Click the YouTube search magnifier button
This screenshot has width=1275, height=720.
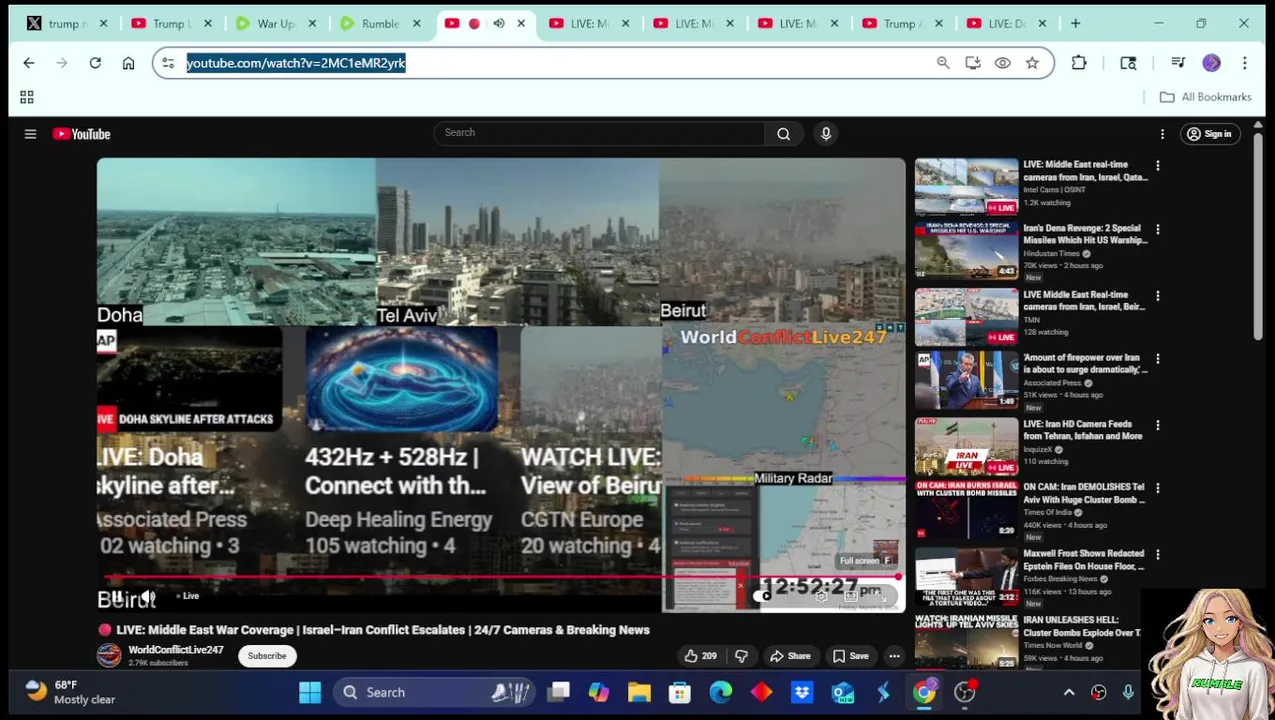pos(783,134)
